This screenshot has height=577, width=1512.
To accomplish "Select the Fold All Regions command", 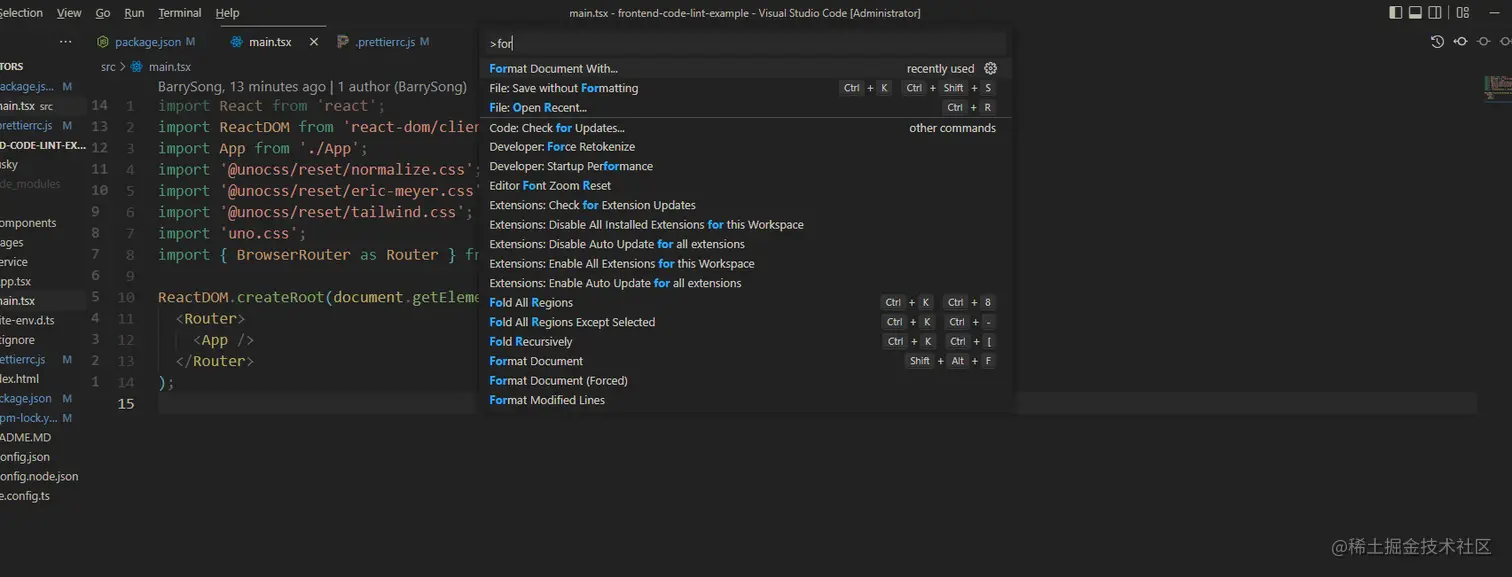I will [x=745, y=303].
